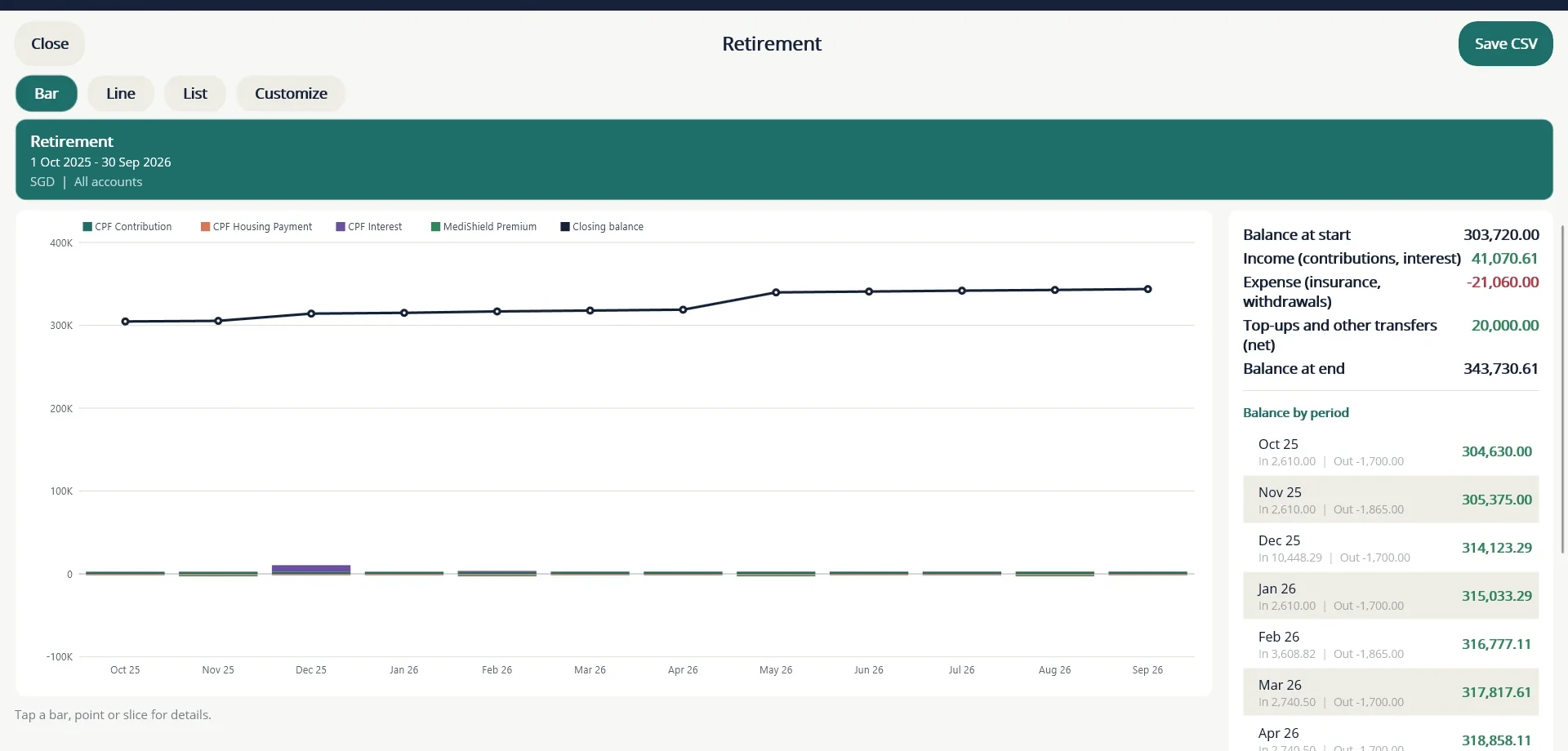Select the Aug 26 closing balance point
The width and height of the screenshot is (1568, 751).
pyautogui.click(x=1055, y=290)
